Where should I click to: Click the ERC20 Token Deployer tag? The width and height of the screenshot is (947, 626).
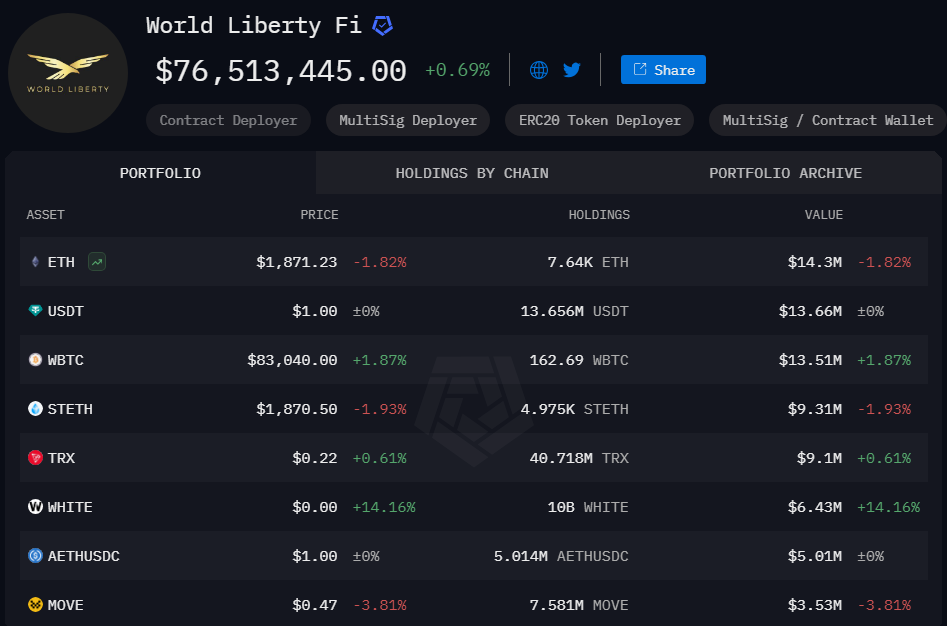tap(599, 120)
